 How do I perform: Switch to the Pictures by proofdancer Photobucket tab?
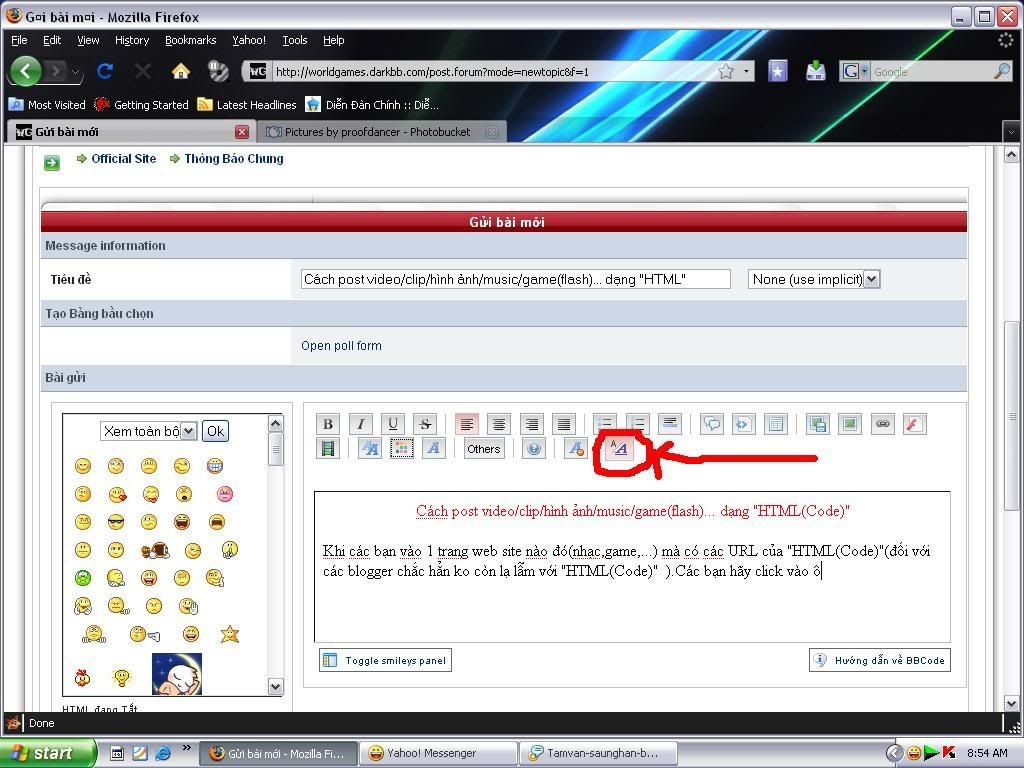click(x=380, y=132)
